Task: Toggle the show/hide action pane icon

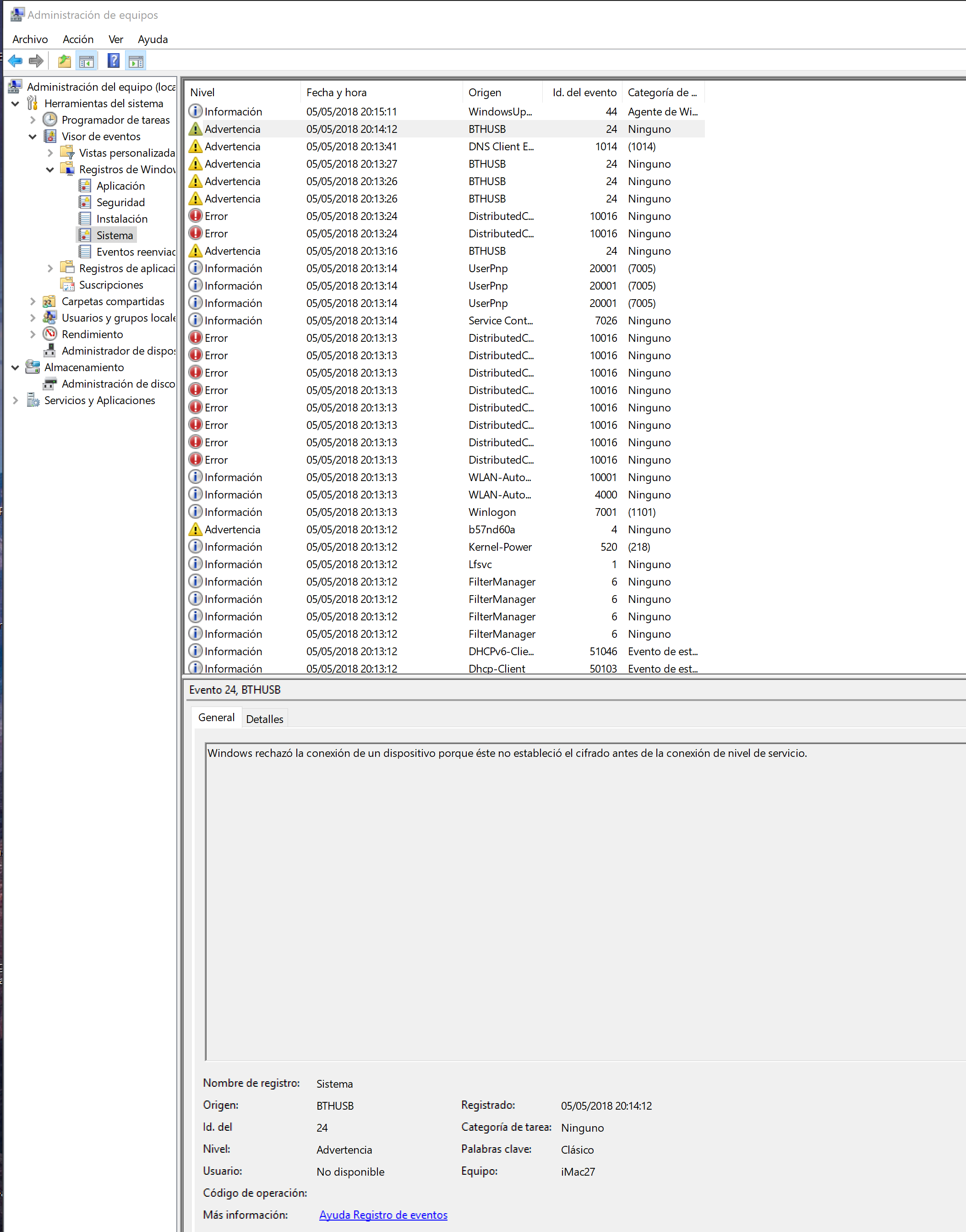Action: (136, 60)
